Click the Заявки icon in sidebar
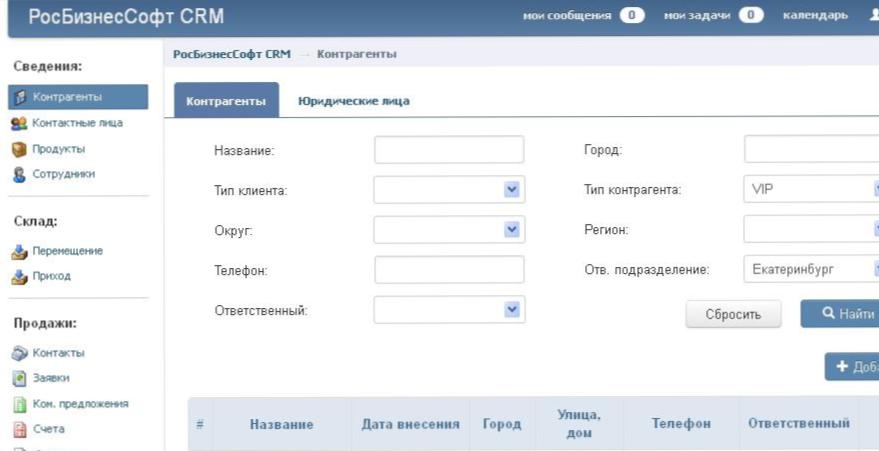Screen dimensions: 879x451 (19, 379)
